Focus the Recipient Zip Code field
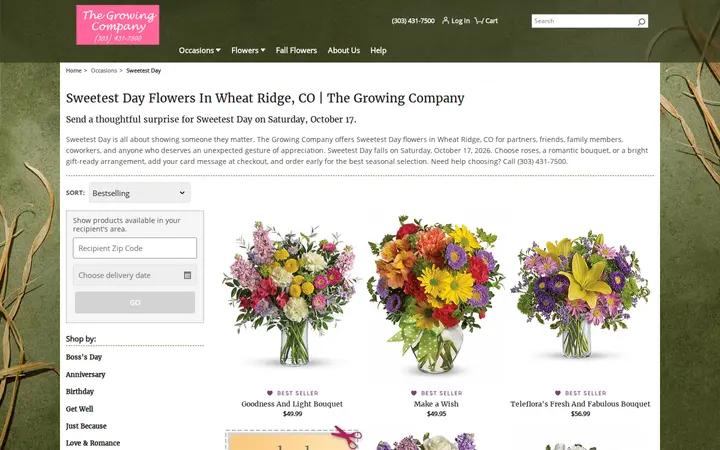720x450 pixels. click(x=135, y=248)
